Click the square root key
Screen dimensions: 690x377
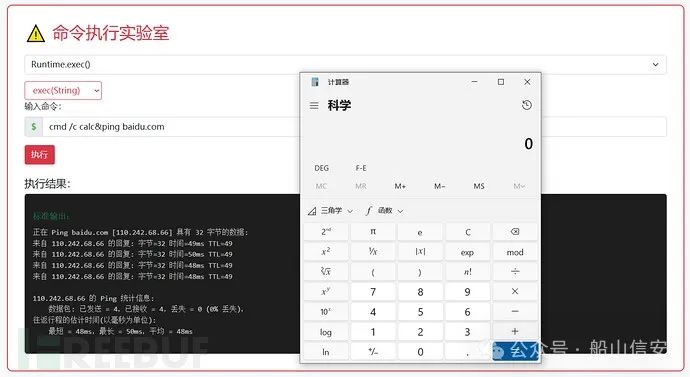(326, 271)
